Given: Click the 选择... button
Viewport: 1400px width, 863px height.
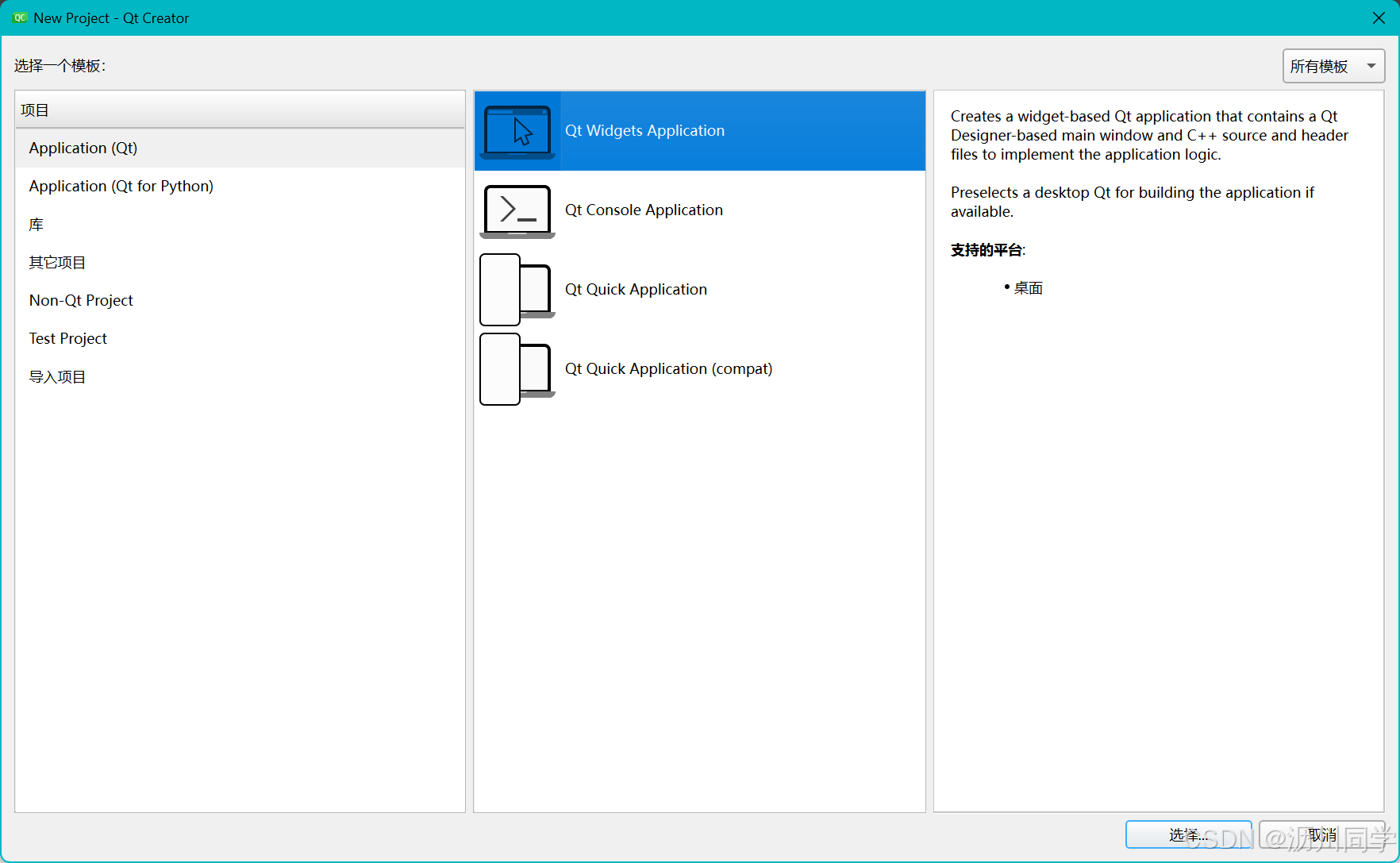Looking at the screenshot, I should [x=1188, y=834].
